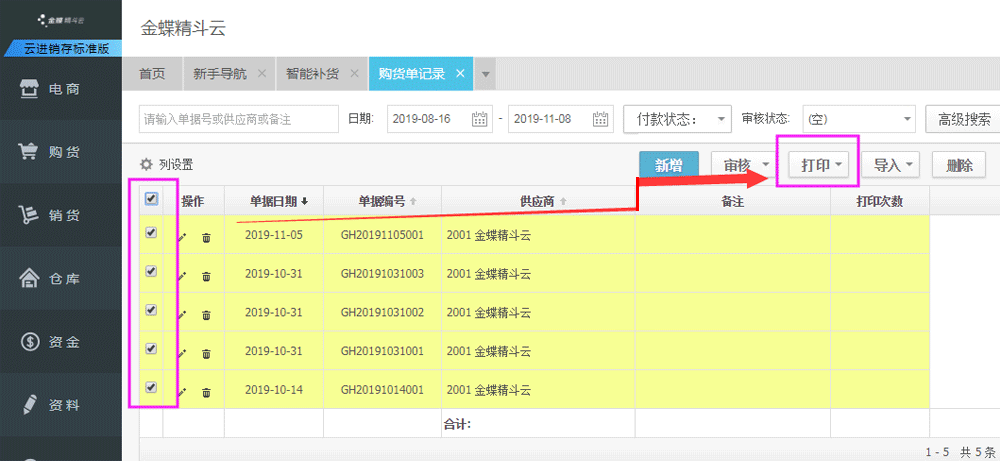Viewport: 1000px width, 461px height.
Task: Uncheck the row for GH20191105001
Action: [151, 233]
